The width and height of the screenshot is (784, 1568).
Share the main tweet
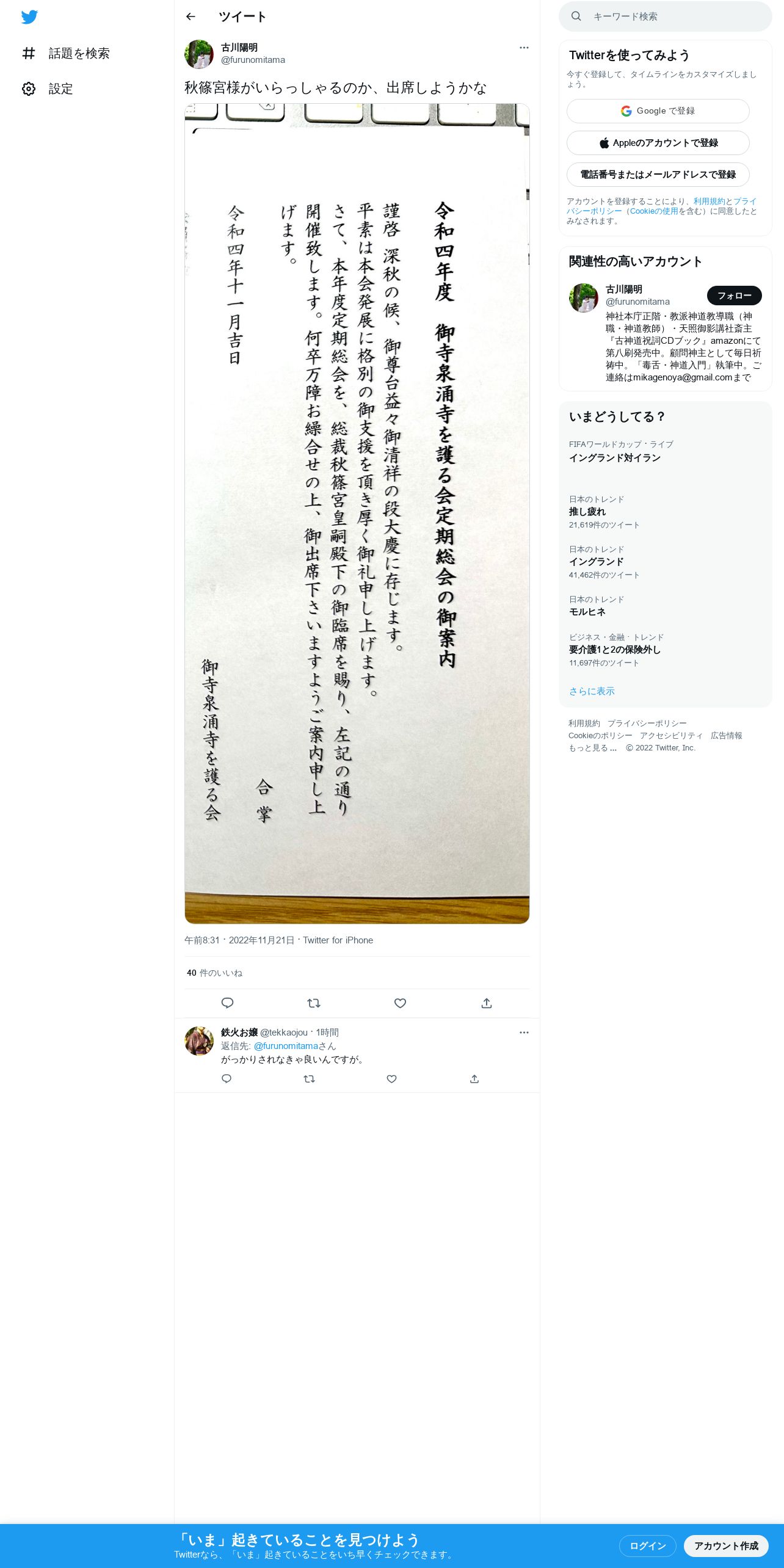coord(487,1003)
